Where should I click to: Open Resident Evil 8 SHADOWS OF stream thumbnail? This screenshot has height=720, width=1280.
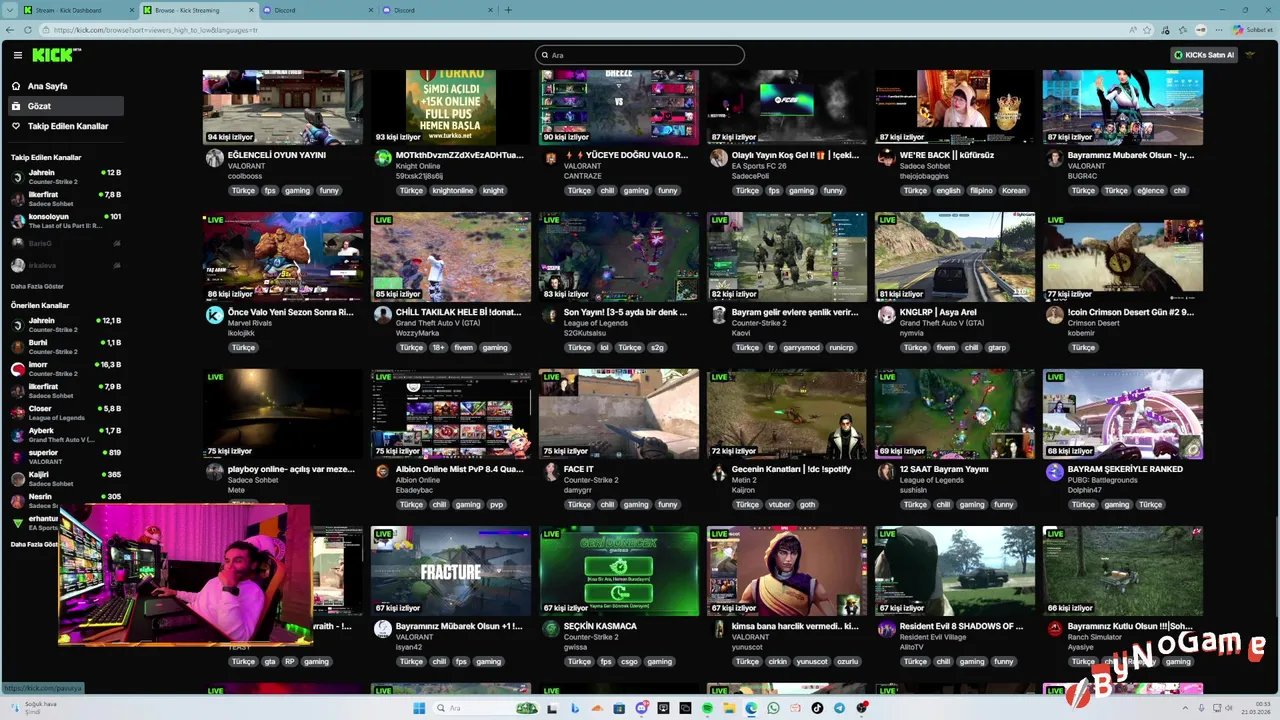tap(955, 571)
